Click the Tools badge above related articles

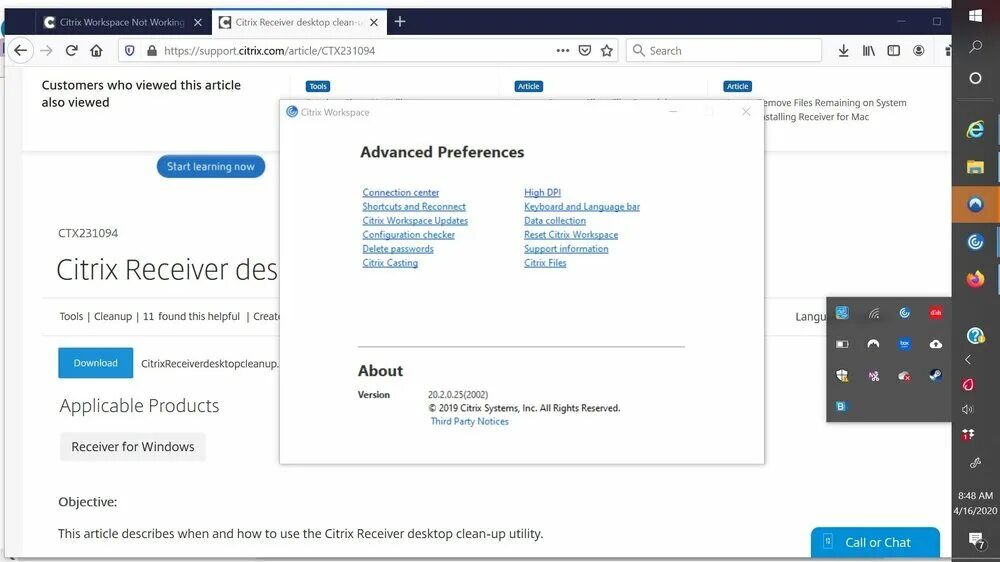tap(318, 86)
